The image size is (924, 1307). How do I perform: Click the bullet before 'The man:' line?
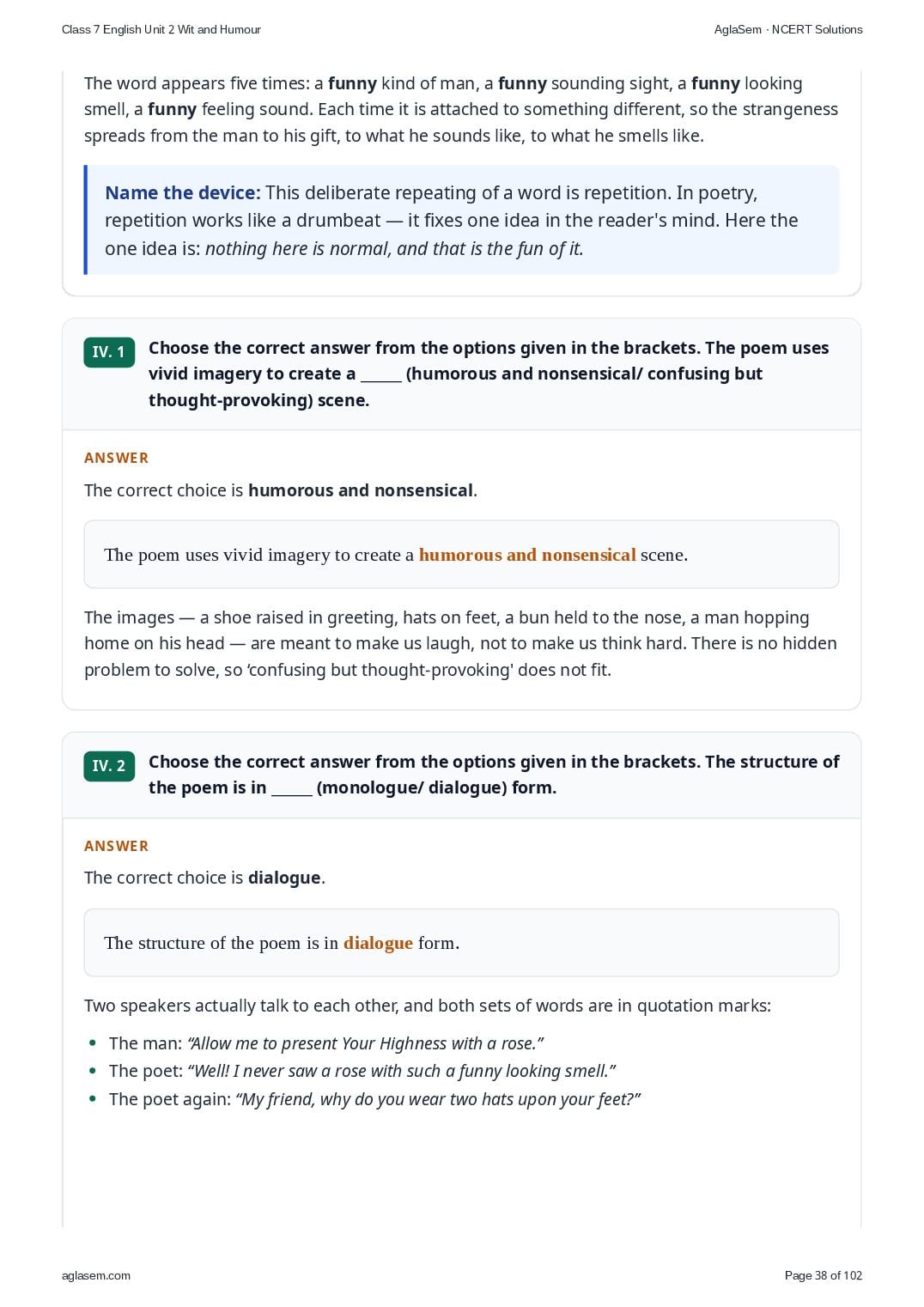93,1043
